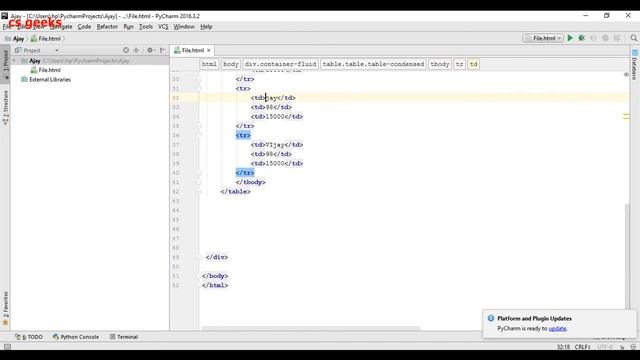This screenshot has width=640, height=360.
Task: Open the Project panel gear settings
Action: point(151,50)
